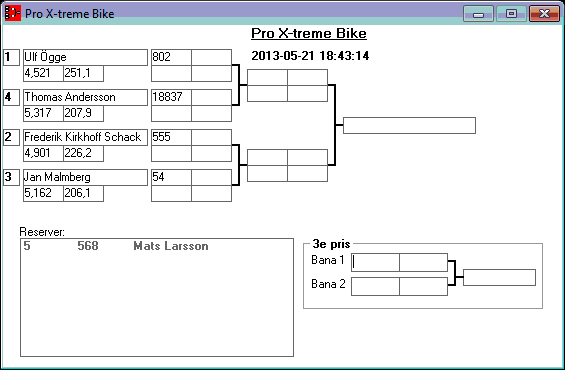
Task: Click the Reserver label
Action: (42, 232)
